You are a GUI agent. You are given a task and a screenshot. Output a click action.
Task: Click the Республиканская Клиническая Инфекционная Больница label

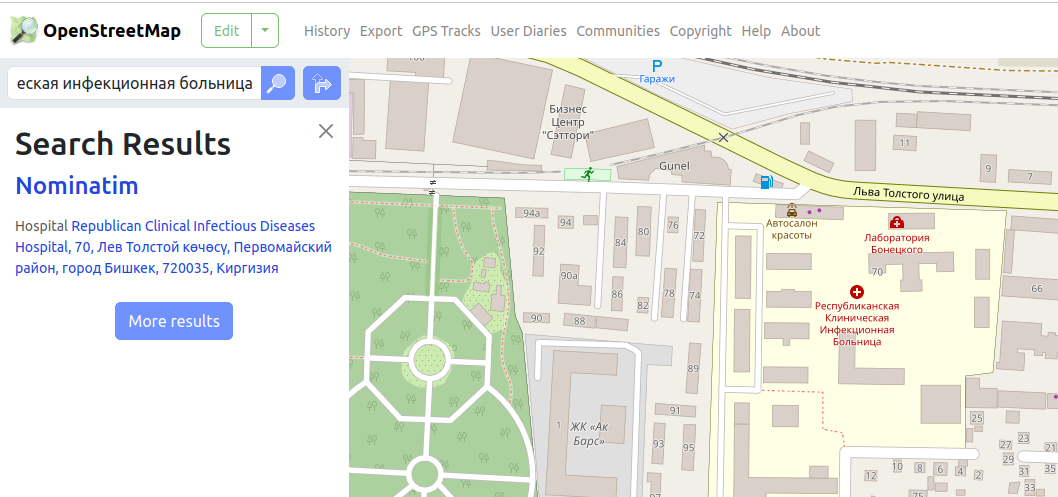(x=857, y=324)
